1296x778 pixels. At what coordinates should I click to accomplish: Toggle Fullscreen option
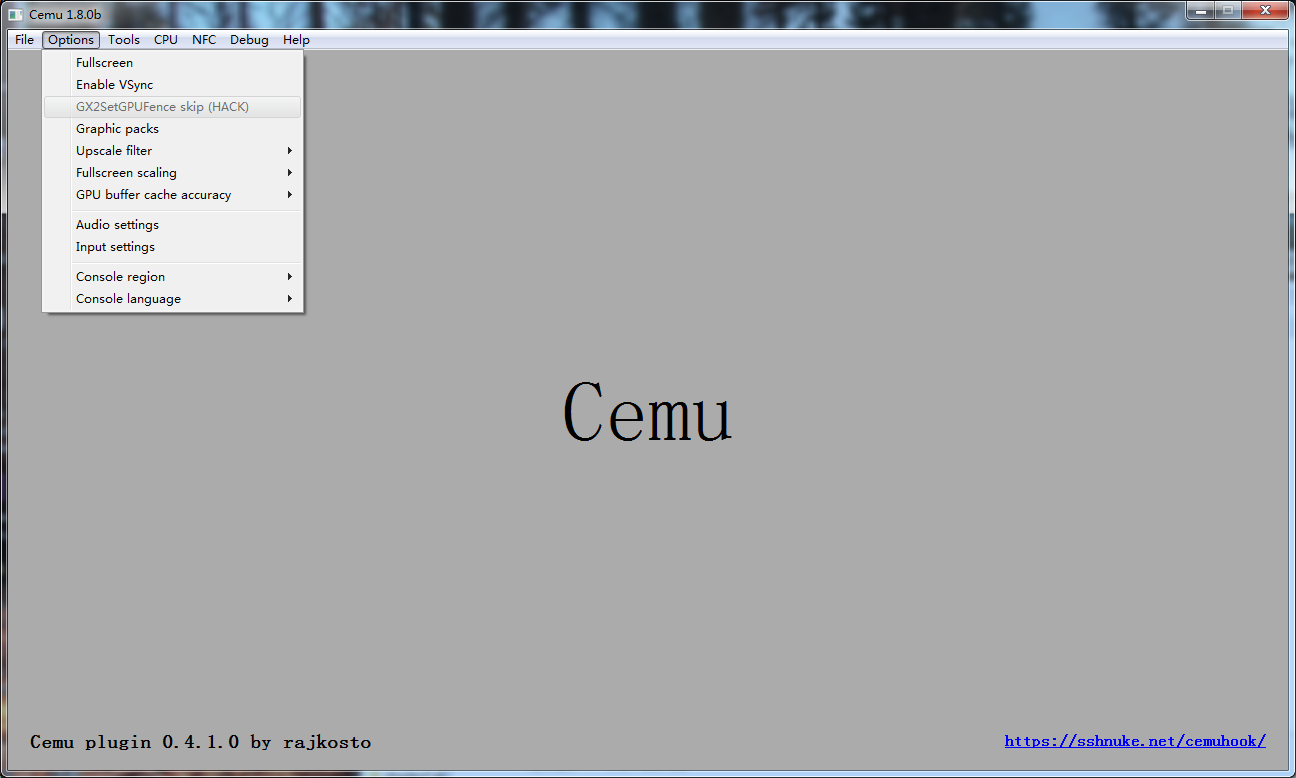[x=172, y=63]
